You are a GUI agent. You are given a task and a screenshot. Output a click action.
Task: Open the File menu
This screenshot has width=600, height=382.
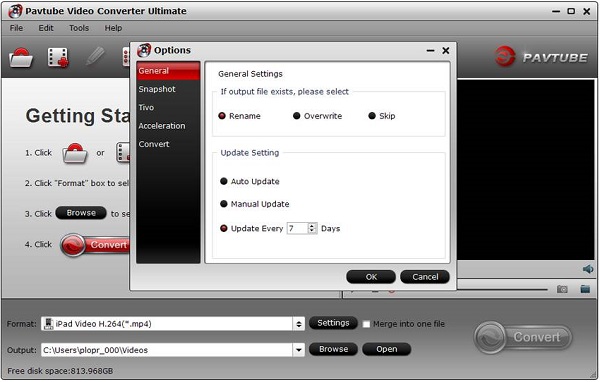click(x=16, y=28)
